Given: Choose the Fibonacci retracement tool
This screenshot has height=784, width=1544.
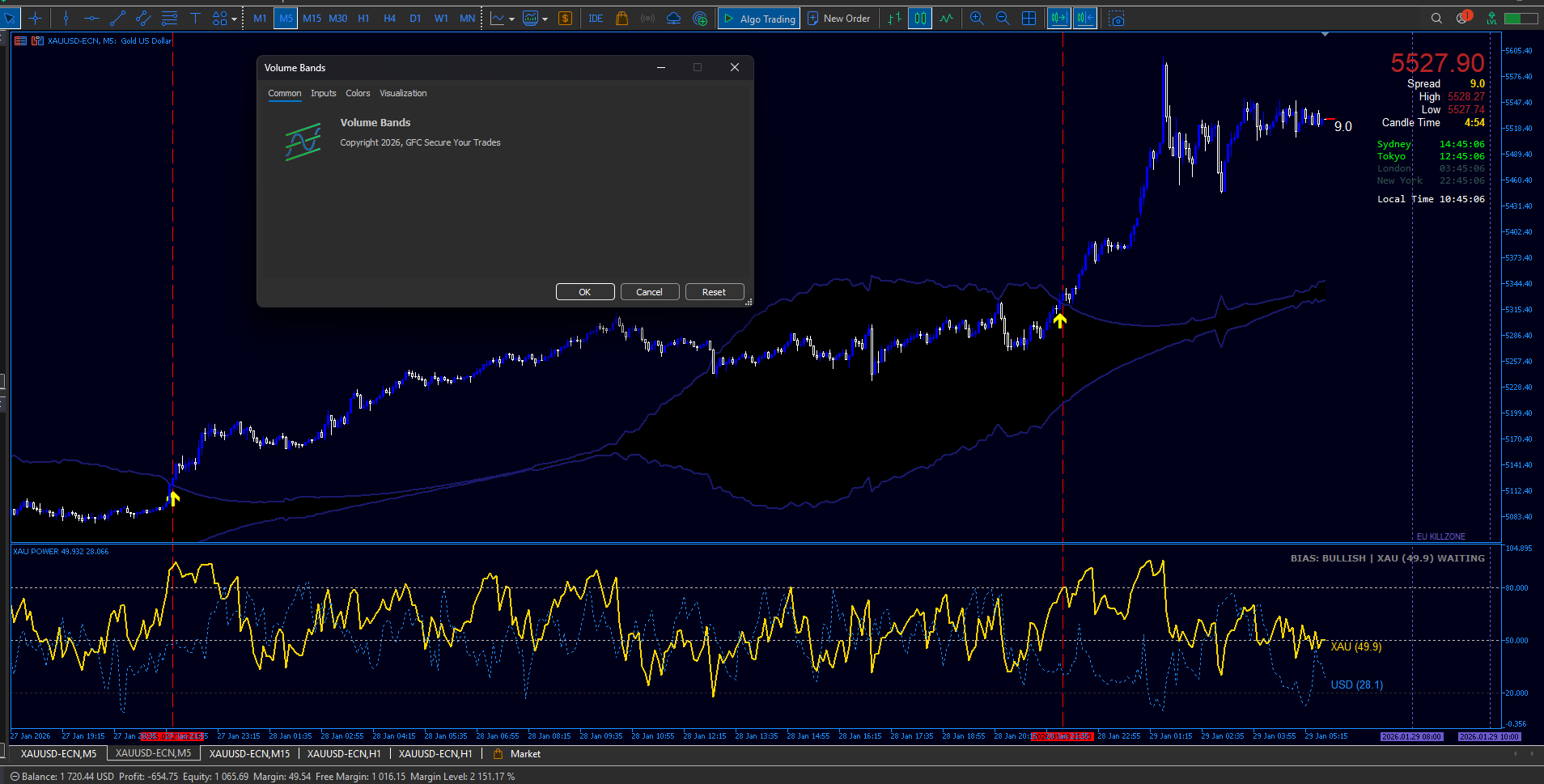Looking at the screenshot, I should pyautogui.click(x=169, y=18).
